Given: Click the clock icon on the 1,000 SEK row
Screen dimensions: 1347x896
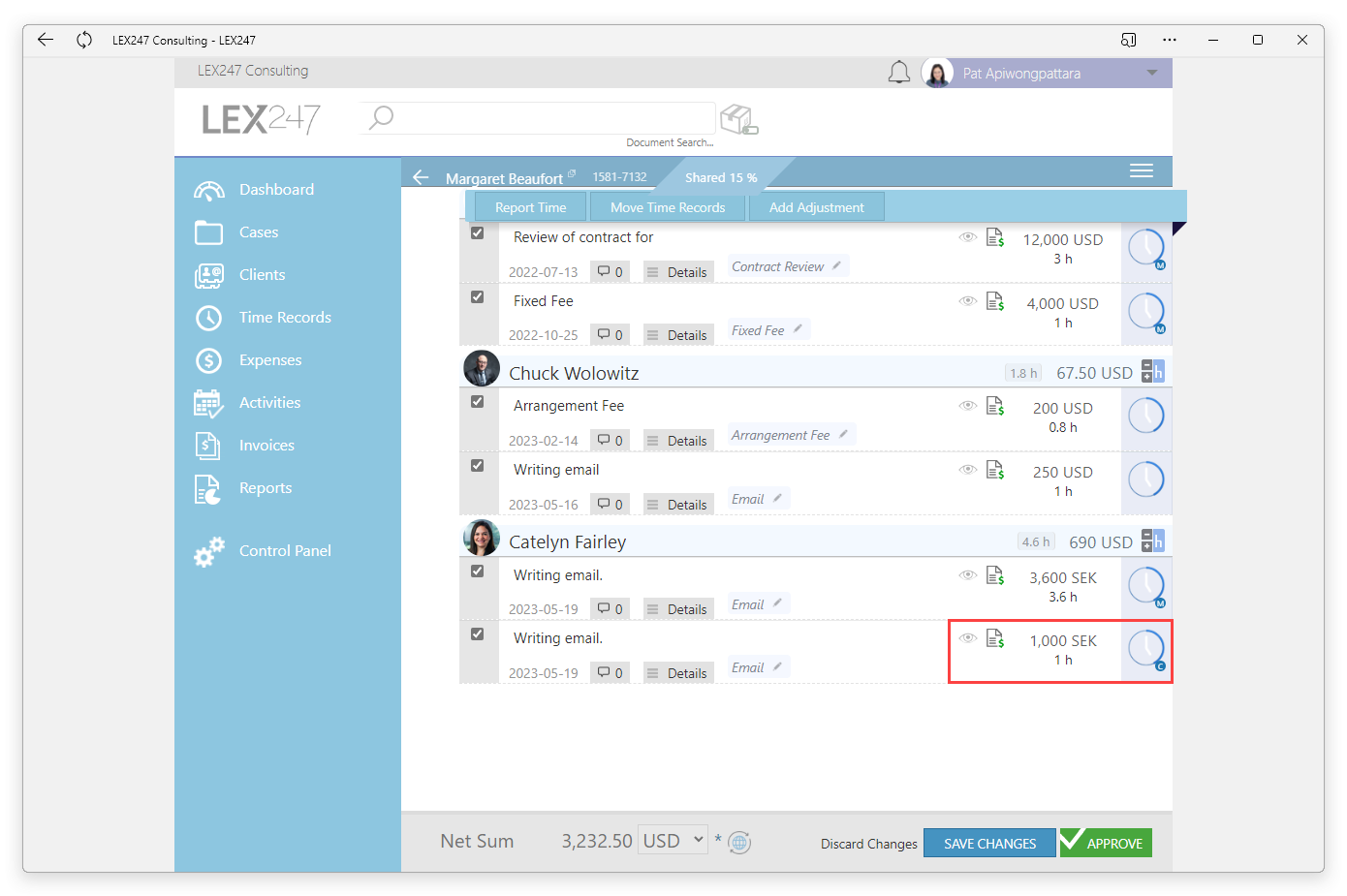Looking at the screenshot, I should tap(1146, 649).
